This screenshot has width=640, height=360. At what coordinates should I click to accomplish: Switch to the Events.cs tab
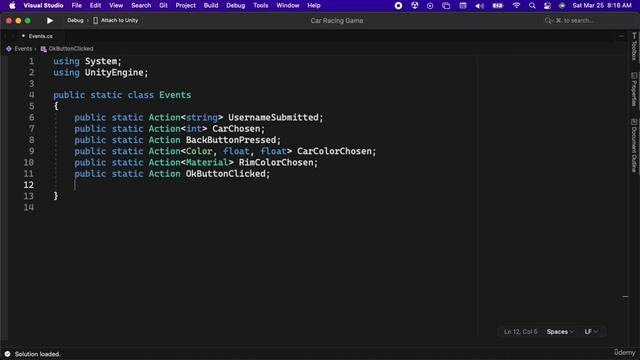coord(40,36)
